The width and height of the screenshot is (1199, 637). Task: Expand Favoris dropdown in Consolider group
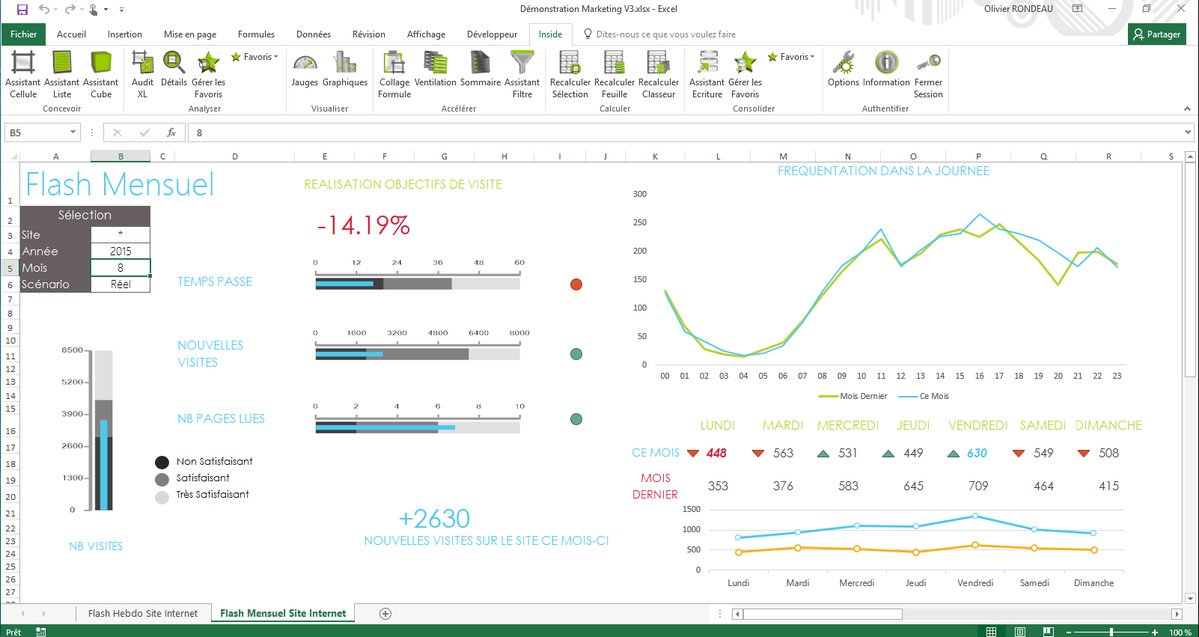(791, 57)
